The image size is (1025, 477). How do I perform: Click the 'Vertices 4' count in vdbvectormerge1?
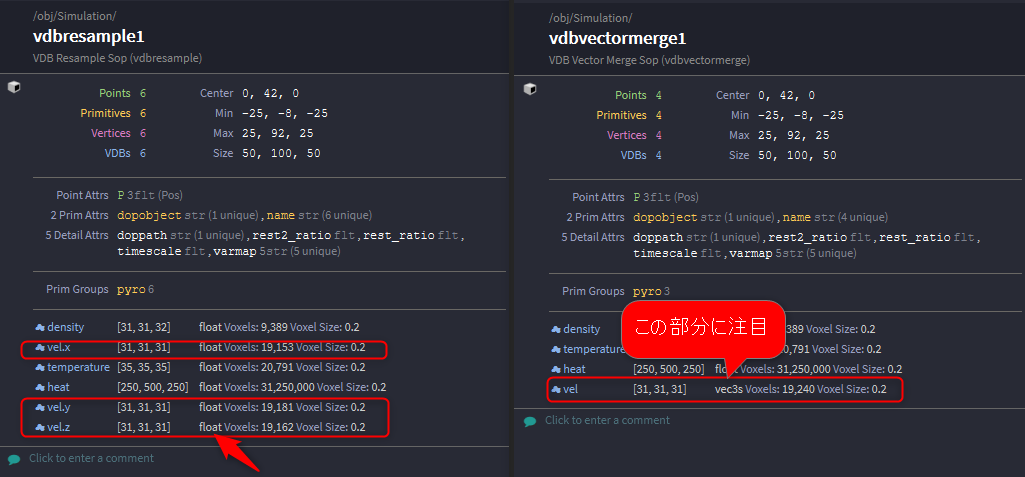point(634,135)
